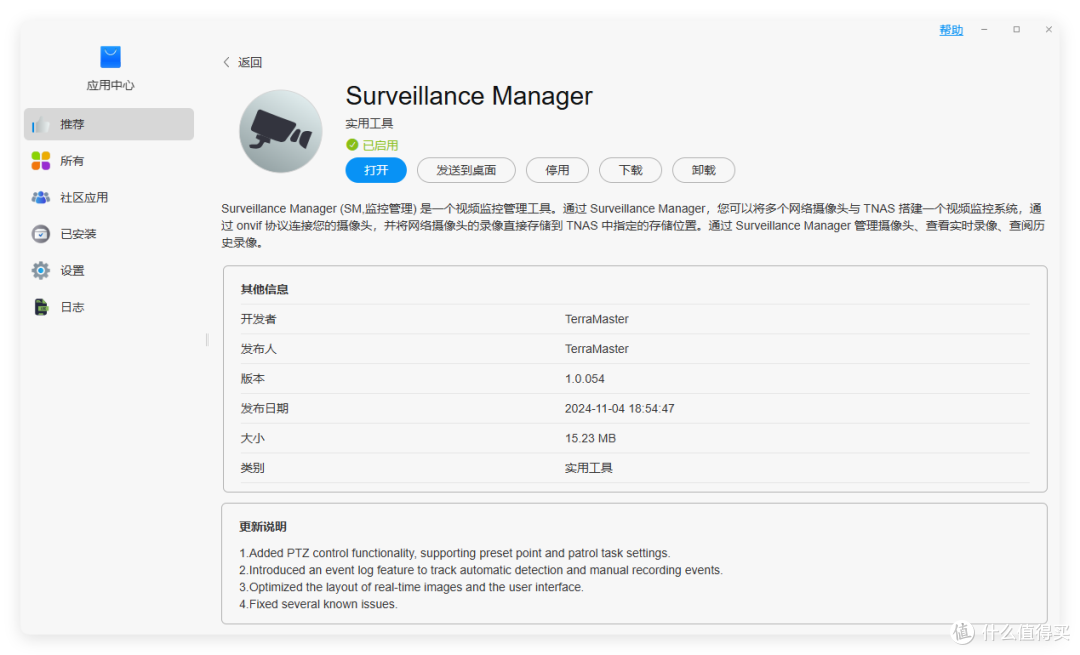Minimize the 应用中心 window
Screen dimensions: 1080x655
pyautogui.click(x=984, y=30)
